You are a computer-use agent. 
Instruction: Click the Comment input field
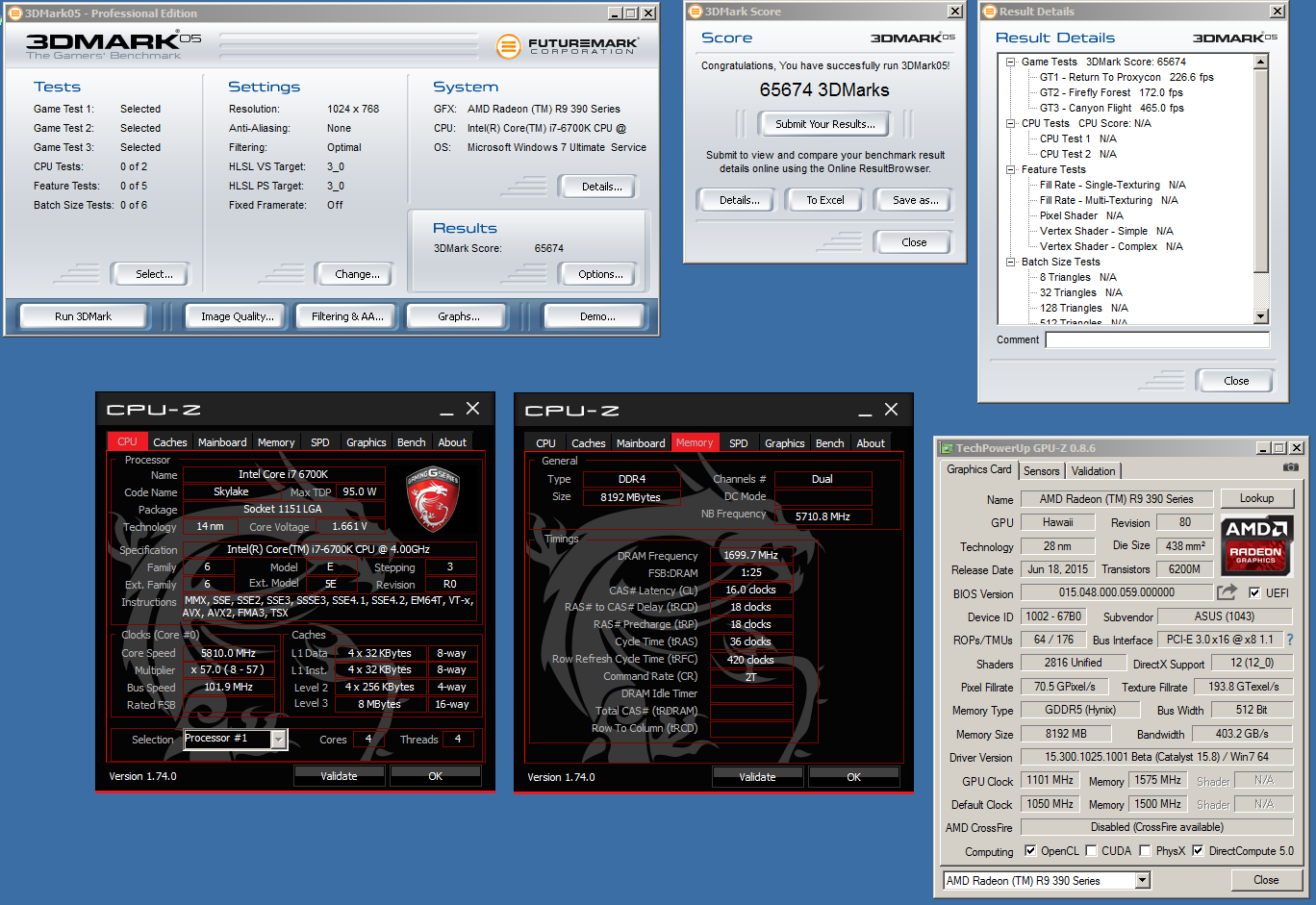coord(1157,339)
